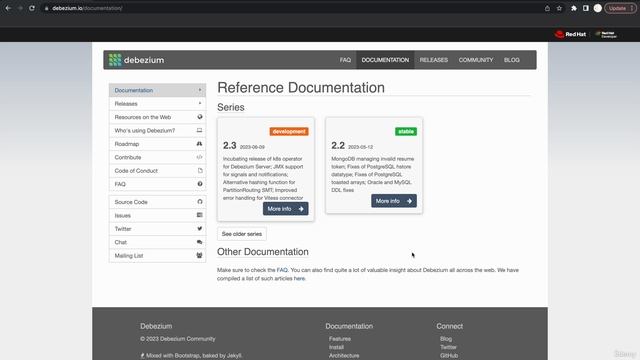Open the Red Hat logo link

[571, 34]
